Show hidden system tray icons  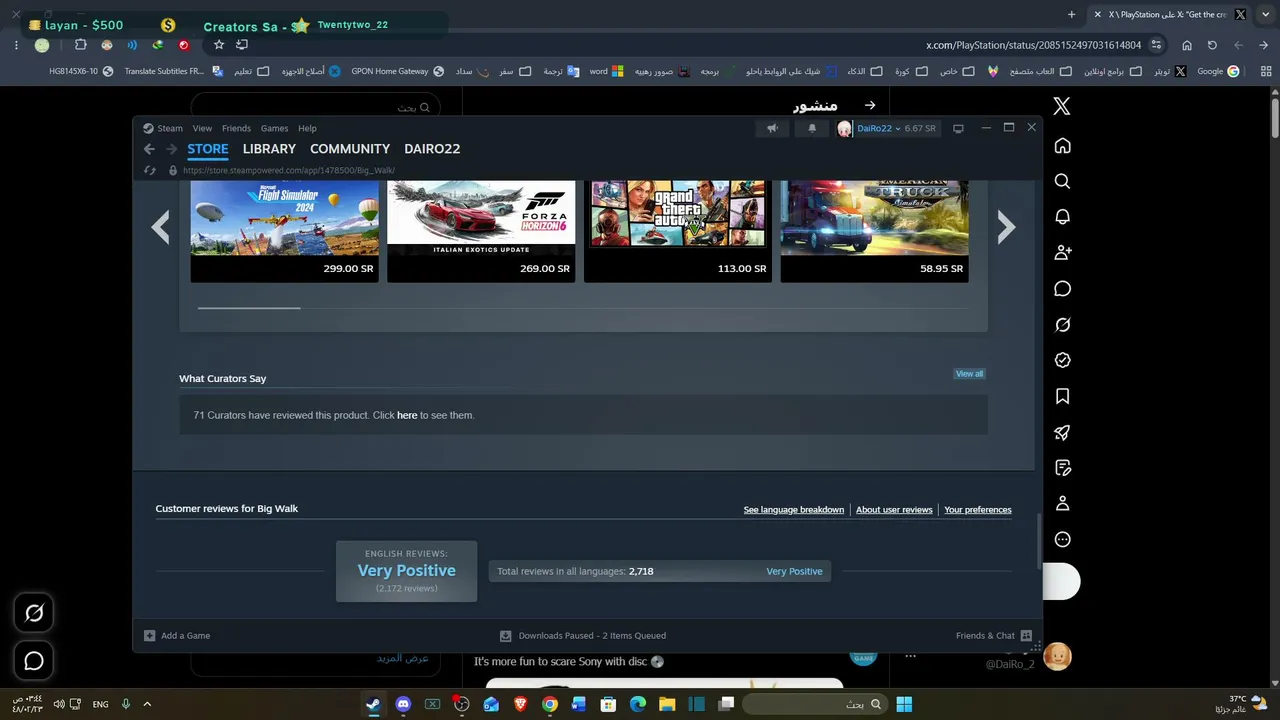point(147,704)
